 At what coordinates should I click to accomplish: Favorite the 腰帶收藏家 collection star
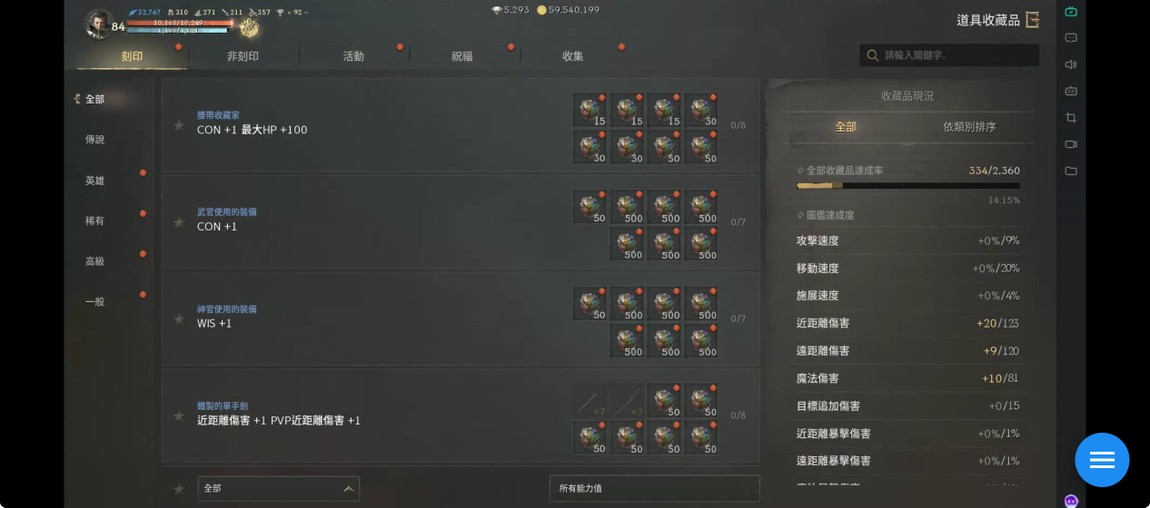click(178, 125)
